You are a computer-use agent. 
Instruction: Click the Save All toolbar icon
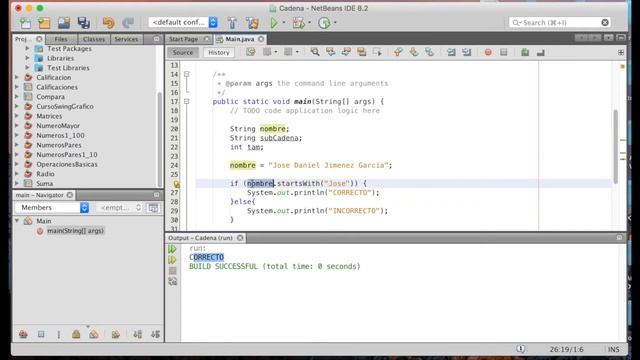tap(84, 23)
